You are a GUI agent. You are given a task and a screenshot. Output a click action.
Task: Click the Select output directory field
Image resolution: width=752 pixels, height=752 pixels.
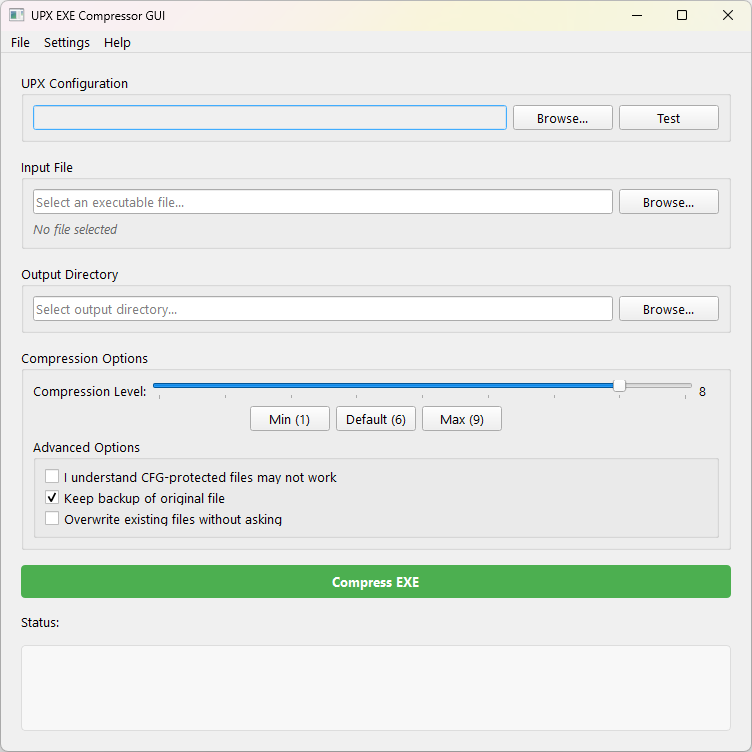pyautogui.click(x=323, y=309)
